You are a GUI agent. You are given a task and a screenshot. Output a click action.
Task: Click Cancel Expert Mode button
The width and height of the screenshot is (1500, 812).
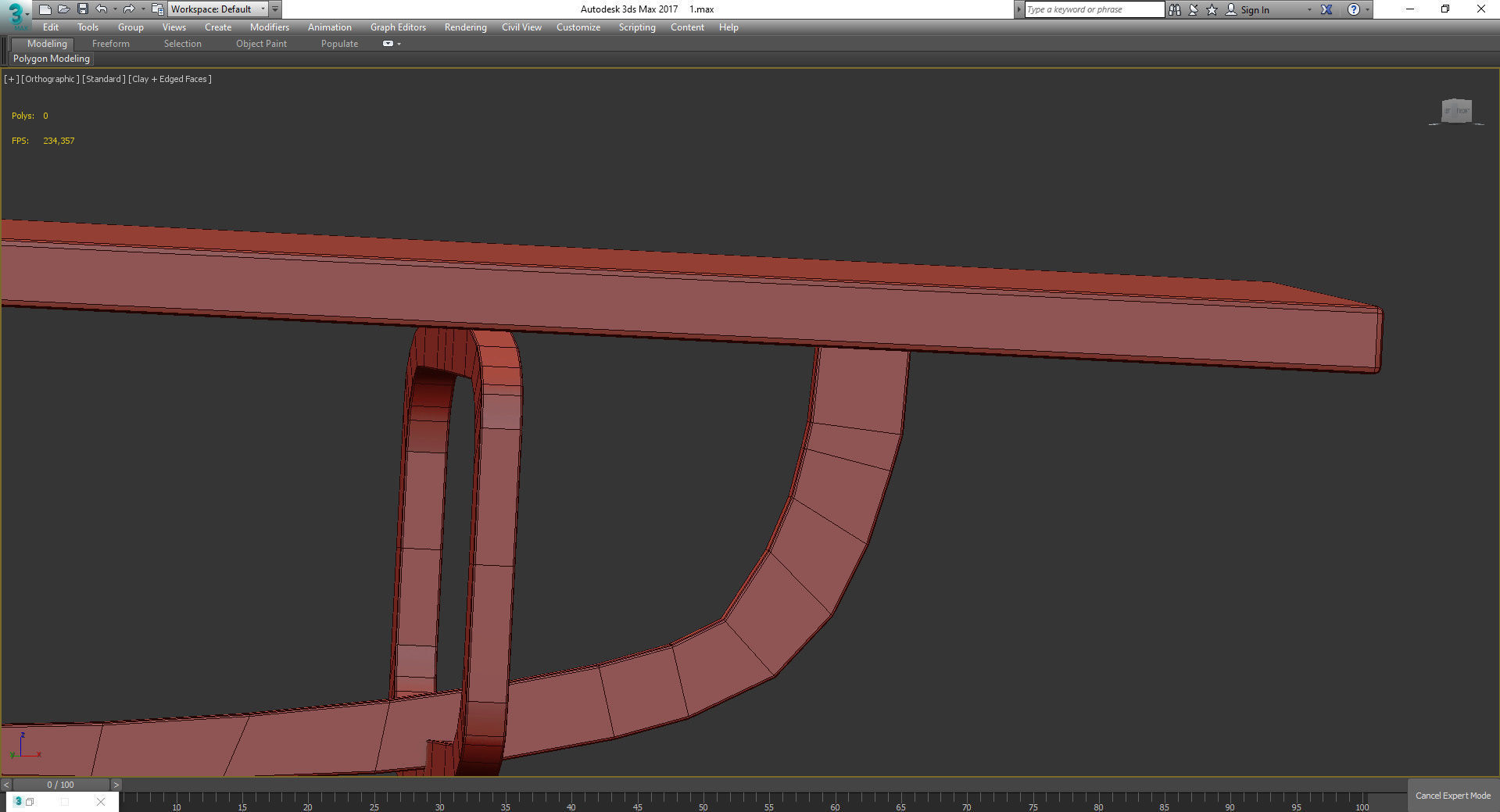tap(1453, 796)
